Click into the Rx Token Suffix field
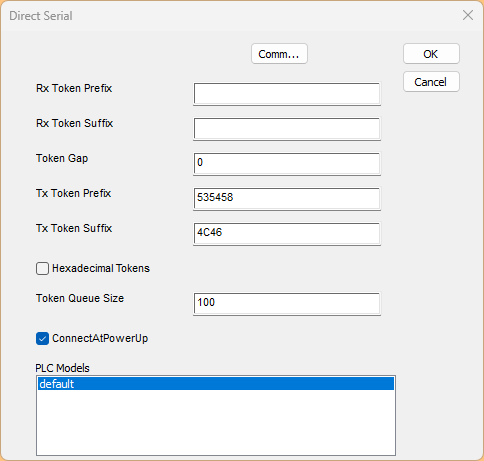 click(287, 129)
